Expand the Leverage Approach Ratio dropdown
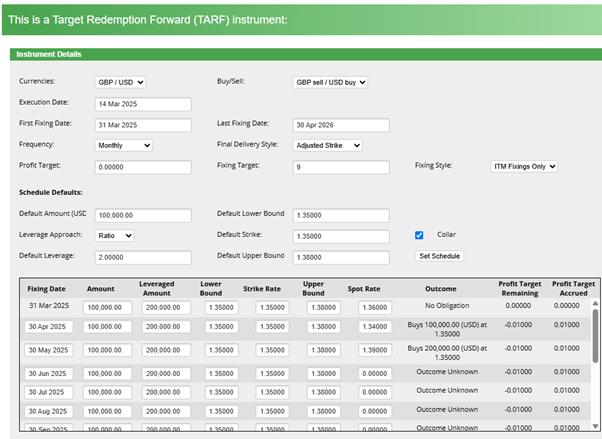Viewport: 602px width, 439px height. 114,235
